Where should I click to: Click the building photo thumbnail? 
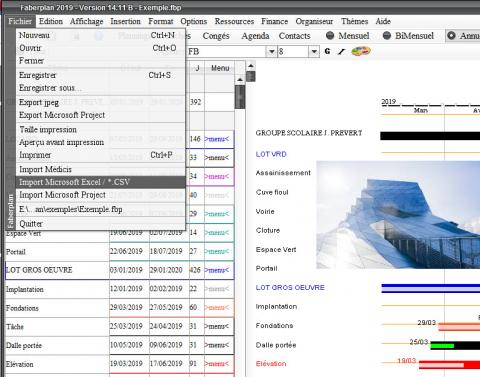398,215
